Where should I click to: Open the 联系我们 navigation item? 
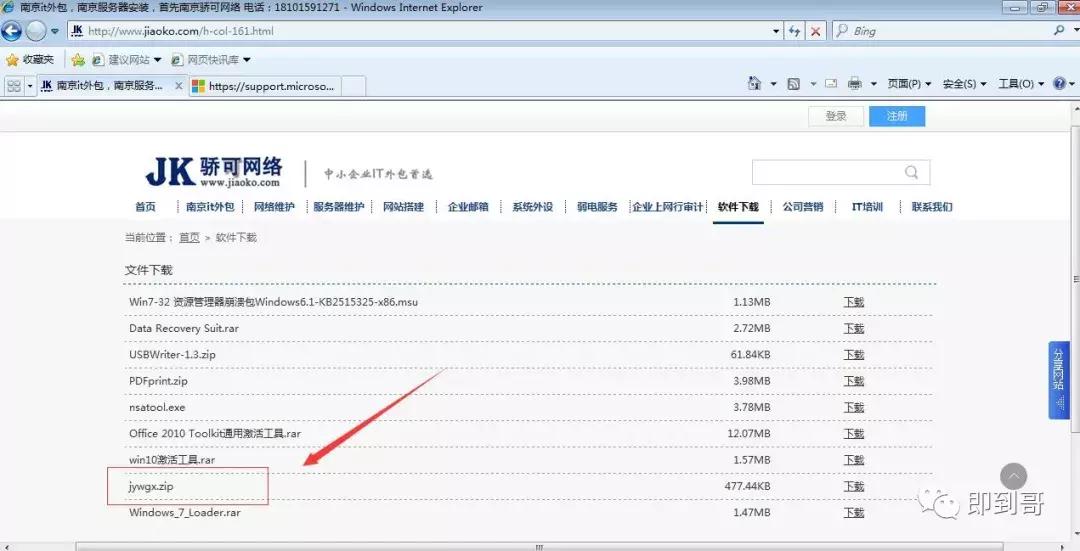(932, 207)
